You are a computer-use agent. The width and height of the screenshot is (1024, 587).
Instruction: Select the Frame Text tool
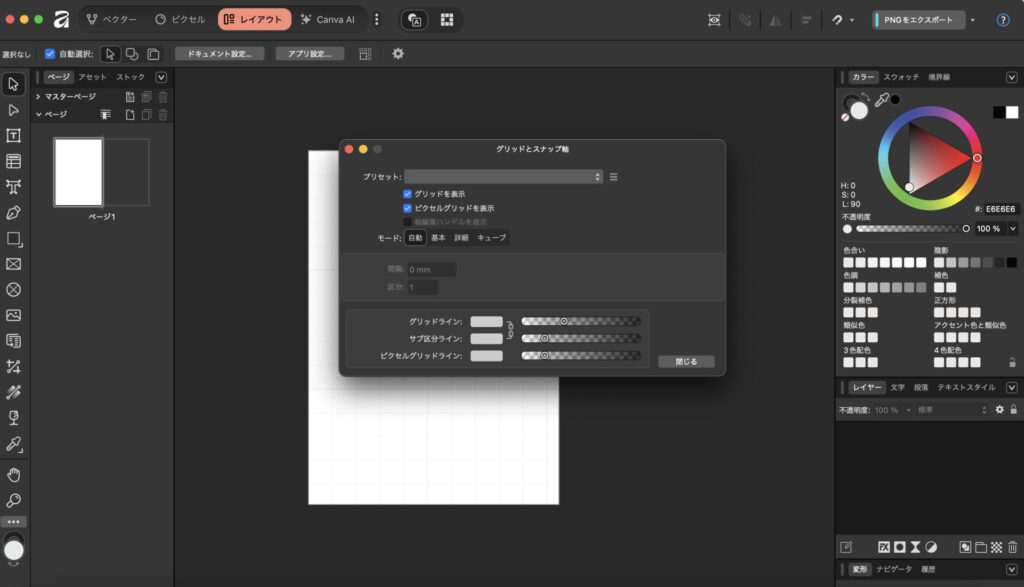pos(14,135)
